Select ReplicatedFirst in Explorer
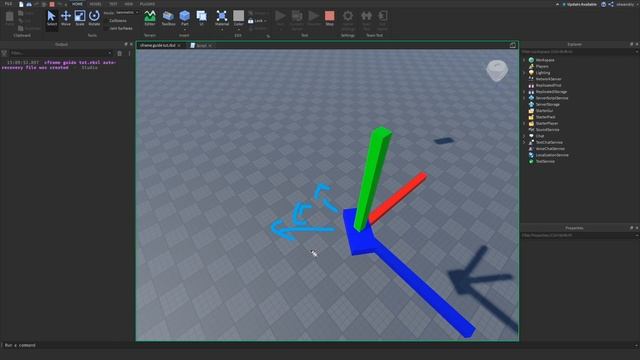The image size is (640, 360). (548, 85)
